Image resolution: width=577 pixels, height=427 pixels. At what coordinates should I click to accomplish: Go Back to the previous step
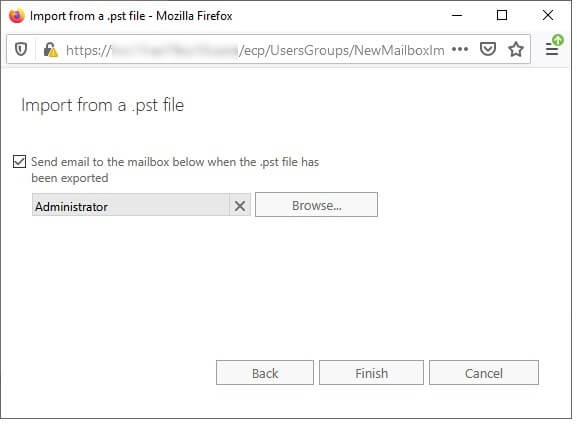(265, 373)
